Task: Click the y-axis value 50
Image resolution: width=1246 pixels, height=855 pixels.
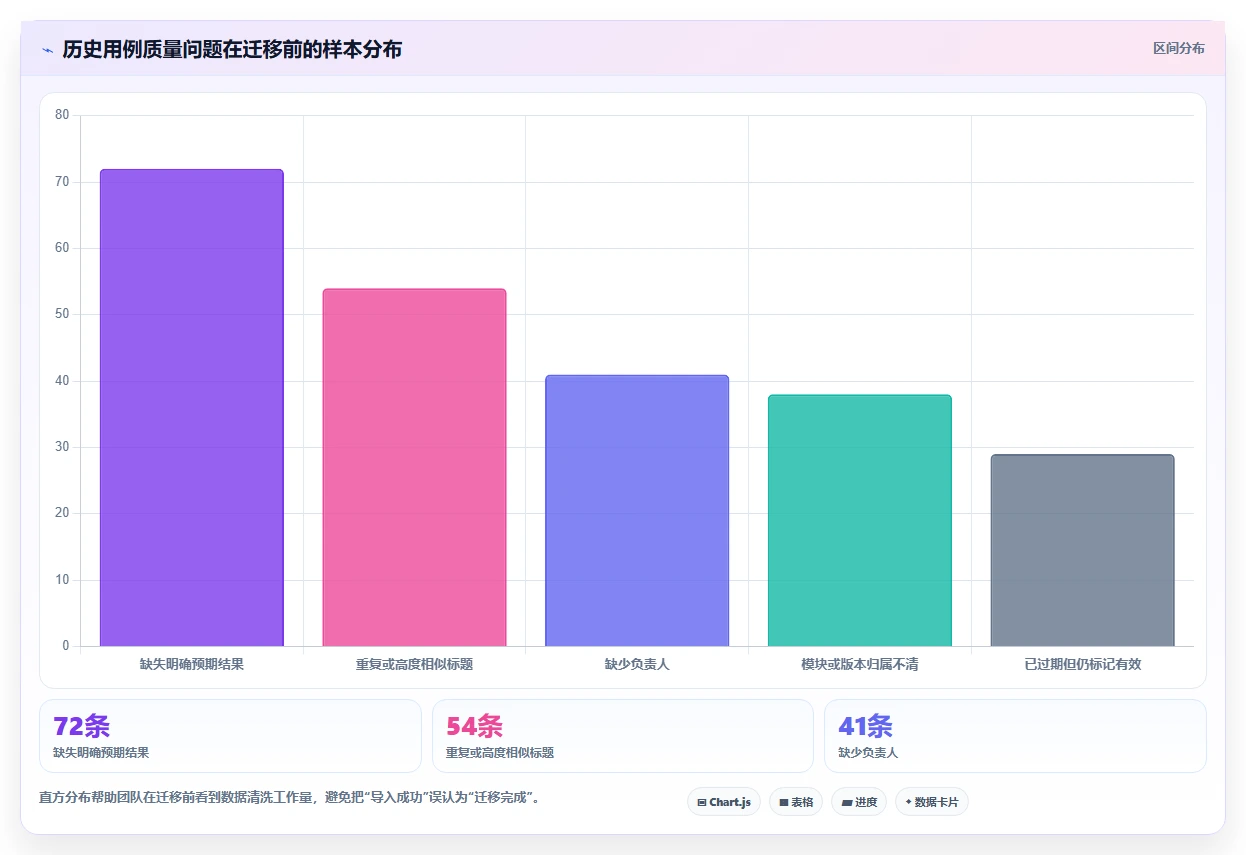Action: pos(62,314)
